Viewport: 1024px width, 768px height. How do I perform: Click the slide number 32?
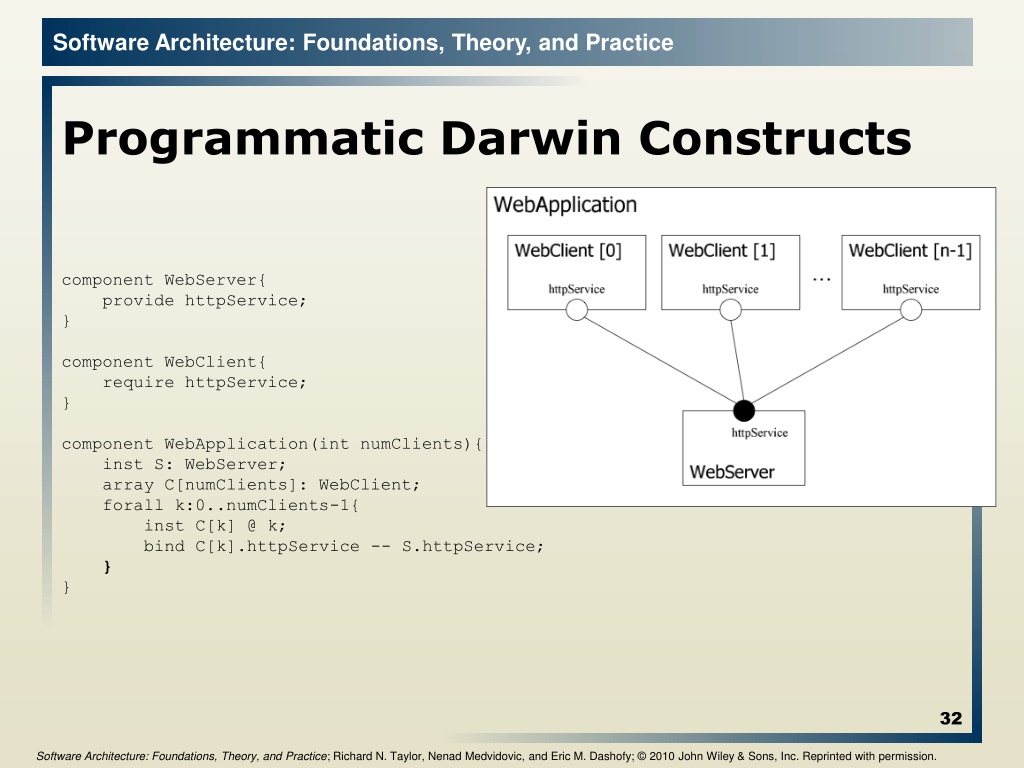[x=951, y=718]
